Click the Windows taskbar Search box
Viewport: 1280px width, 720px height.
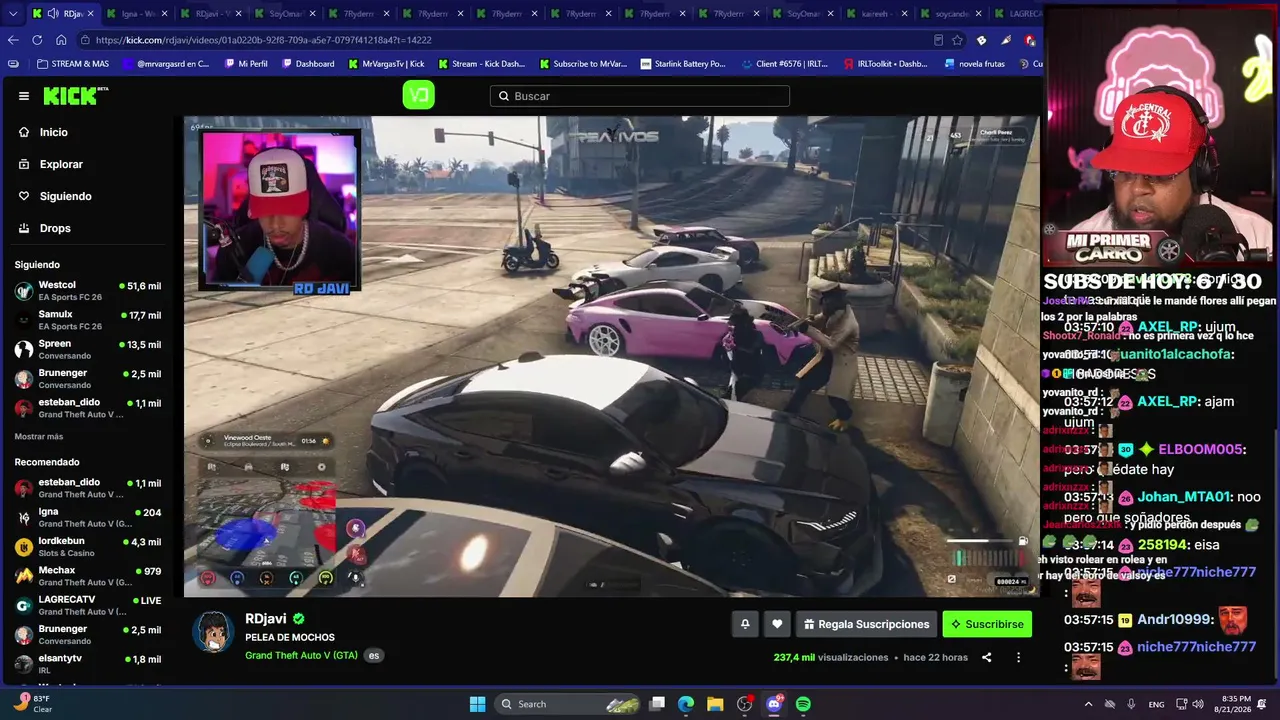[x=569, y=704]
